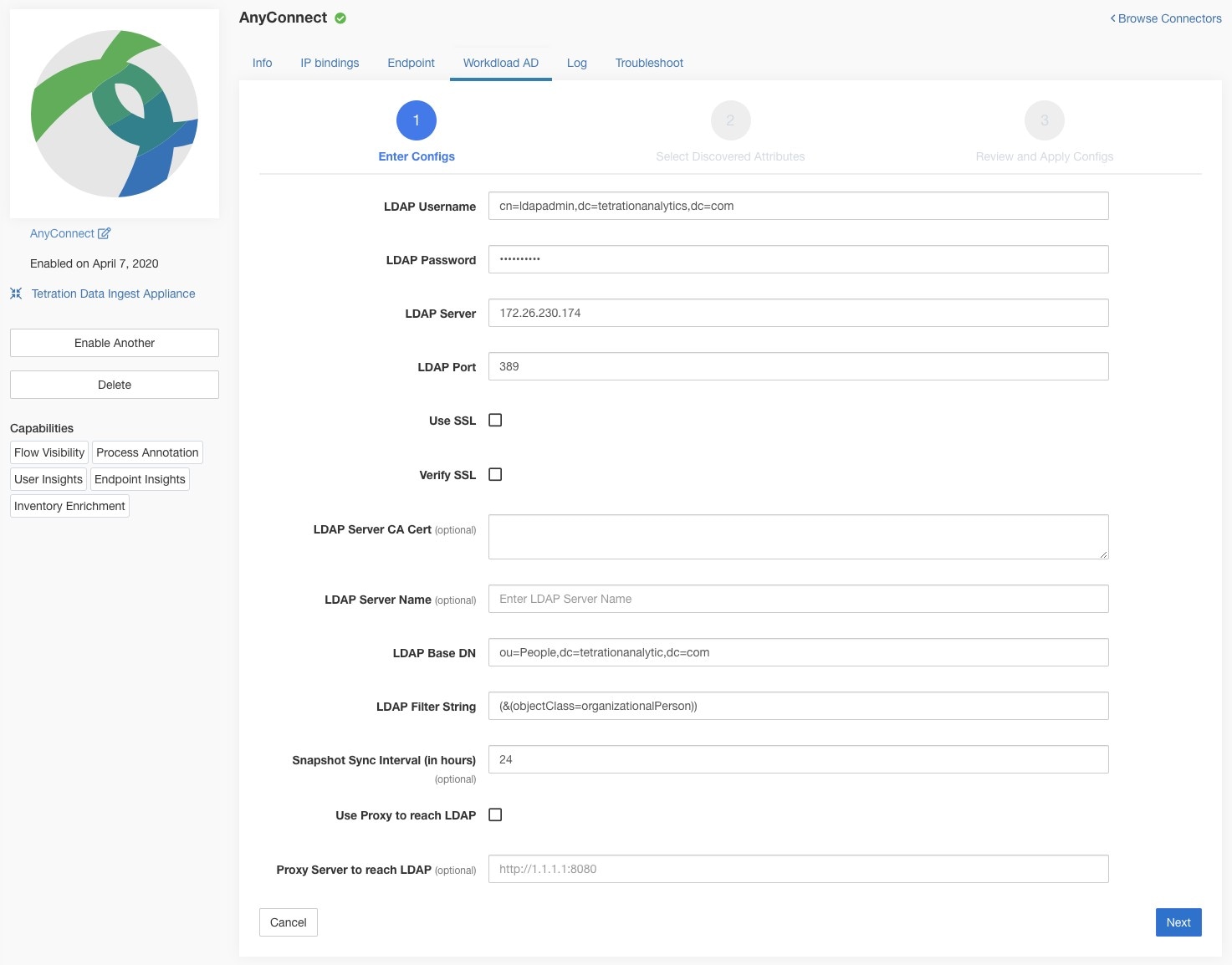This screenshot has width=1232, height=965.
Task: Open the Endpoint tab
Action: click(411, 63)
